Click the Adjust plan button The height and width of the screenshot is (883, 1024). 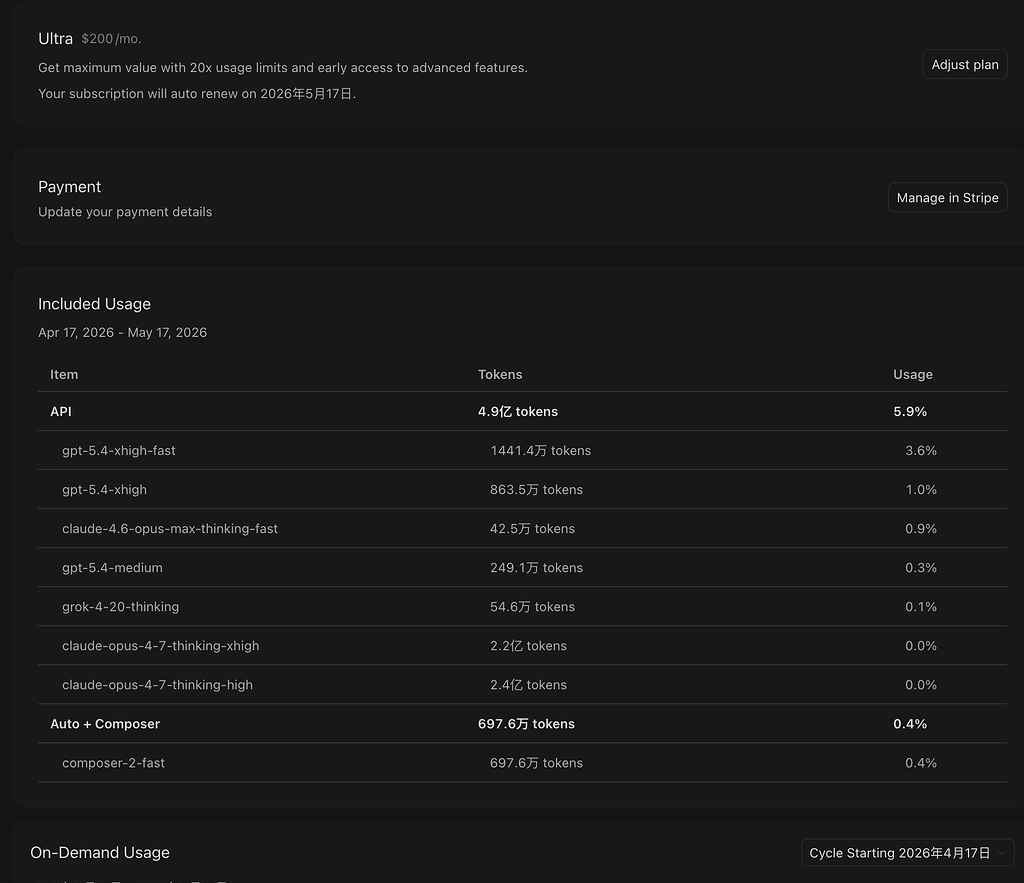coord(965,65)
